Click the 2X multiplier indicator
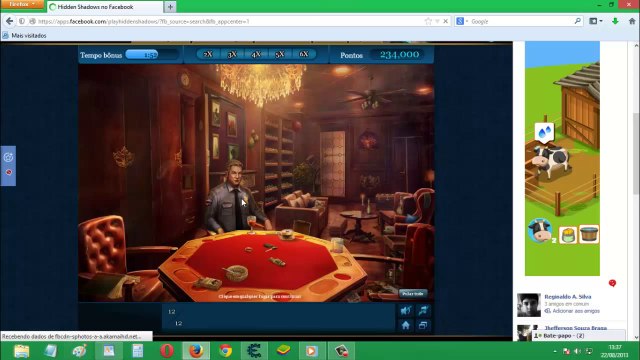The height and width of the screenshot is (360, 640). coord(208,54)
